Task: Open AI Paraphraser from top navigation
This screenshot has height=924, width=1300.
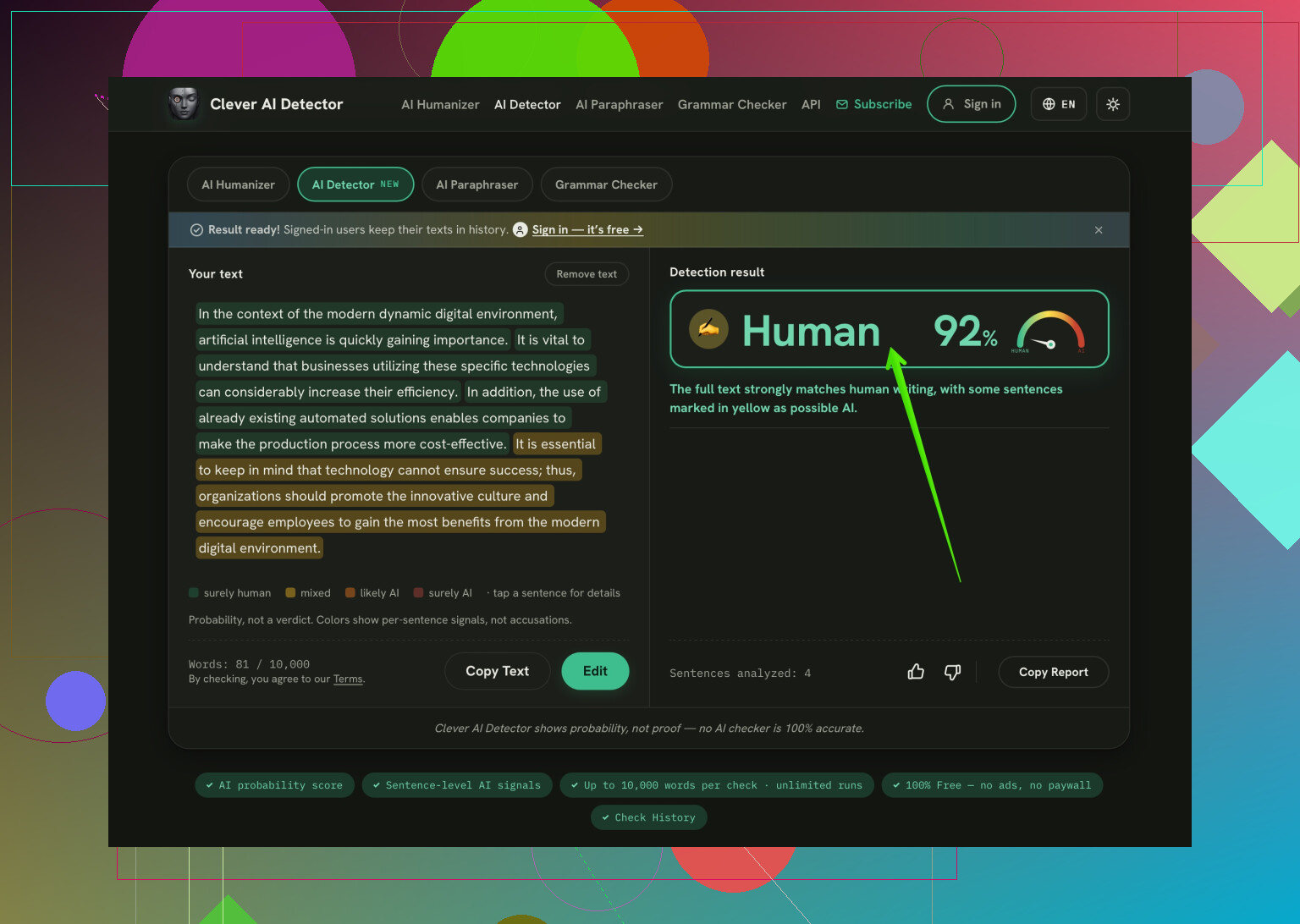Action: tap(620, 105)
